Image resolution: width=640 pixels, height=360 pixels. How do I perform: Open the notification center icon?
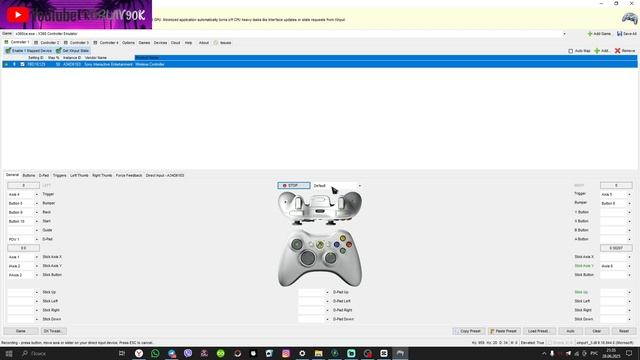pyautogui.click(x=629, y=353)
